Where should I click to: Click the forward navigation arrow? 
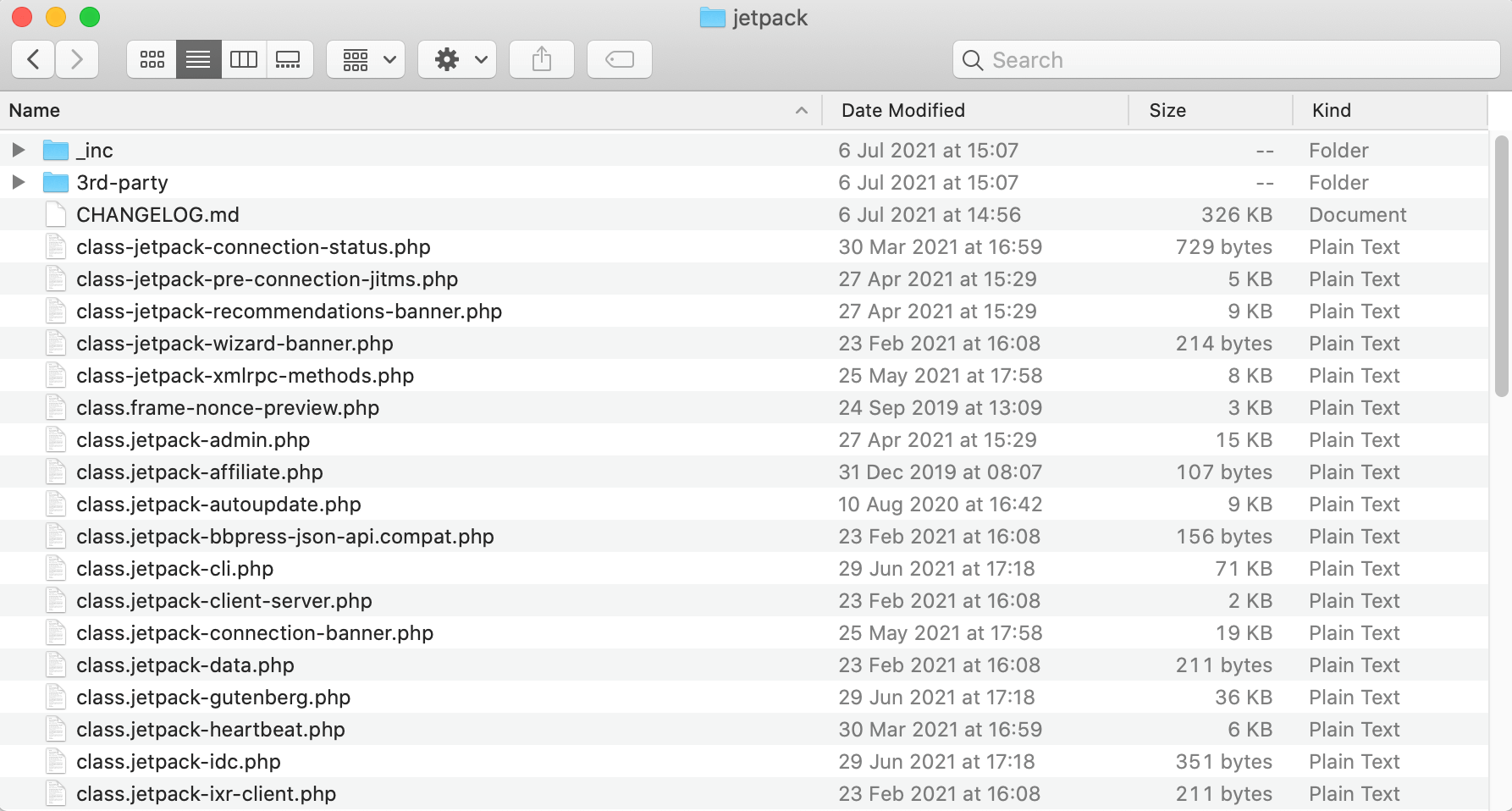point(77,59)
